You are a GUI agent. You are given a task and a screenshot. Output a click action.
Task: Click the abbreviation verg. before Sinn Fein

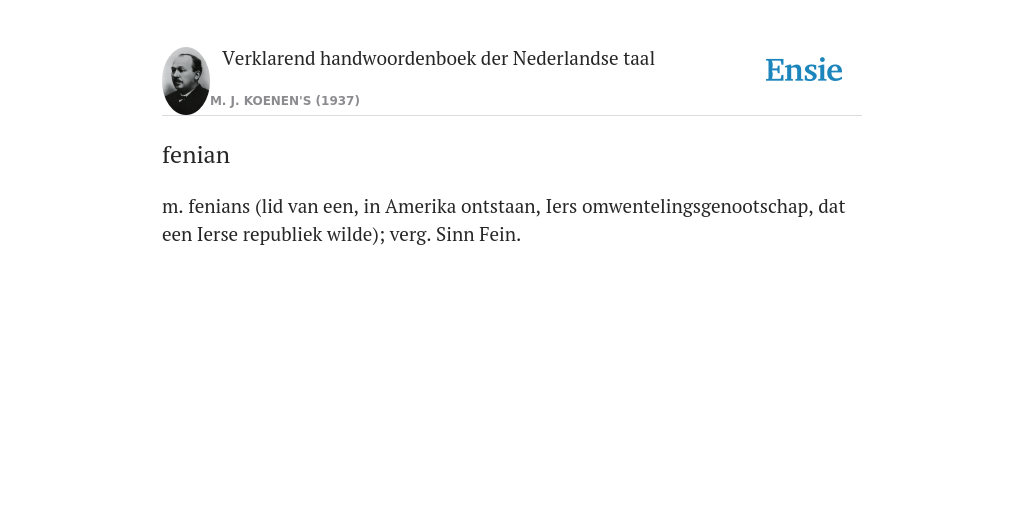click(410, 235)
